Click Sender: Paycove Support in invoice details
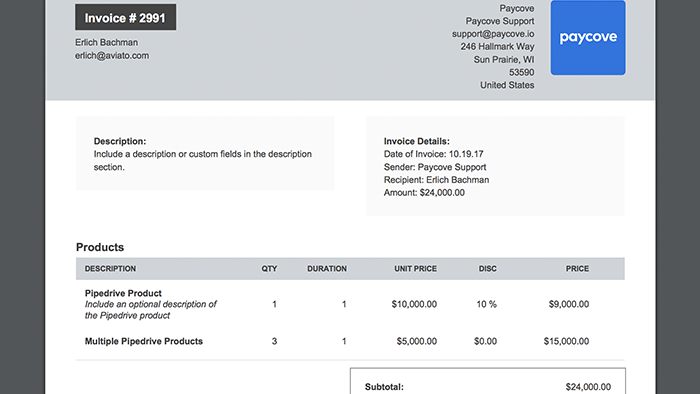The height and width of the screenshot is (394, 700). [435, 167]
